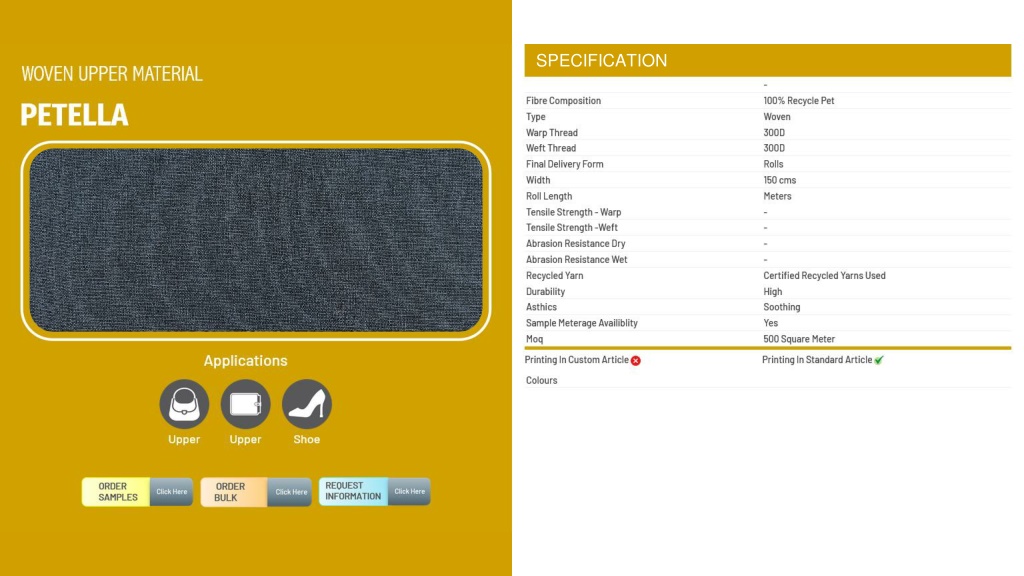Click the Shoe caption under heel icon

[x=307, y=440]
